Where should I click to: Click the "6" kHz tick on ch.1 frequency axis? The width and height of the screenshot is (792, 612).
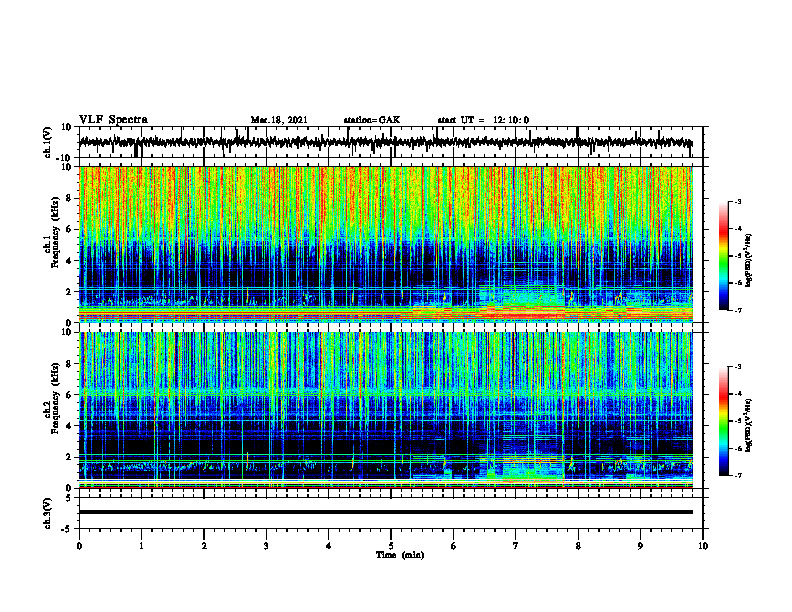(70, 230)
